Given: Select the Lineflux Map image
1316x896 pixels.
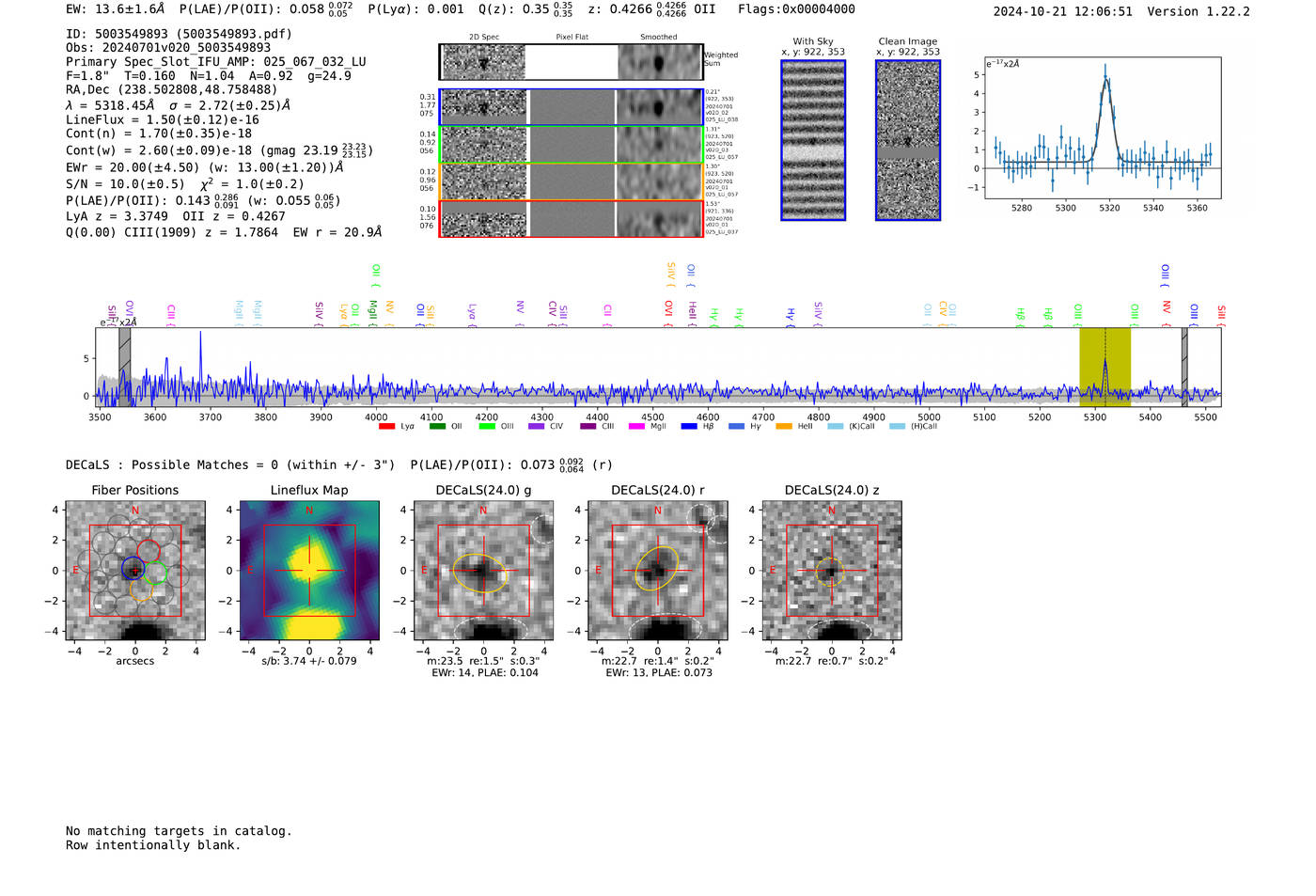Looking at the screenshot, I should pos(309,571).
